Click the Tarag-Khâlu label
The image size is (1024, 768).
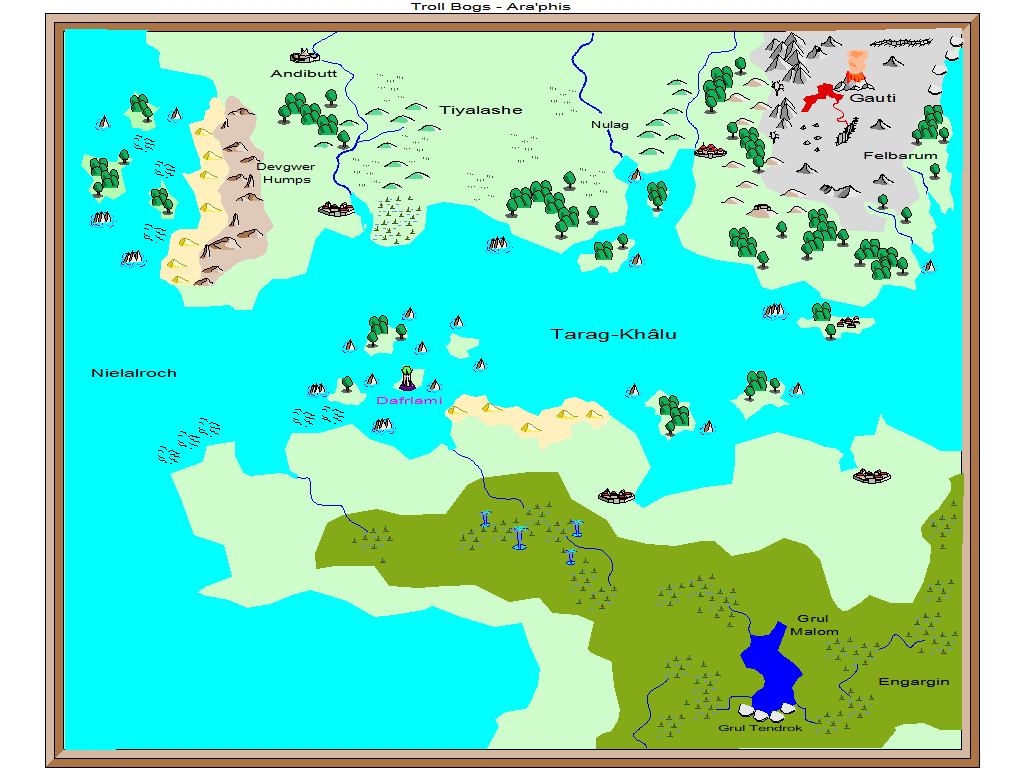[613, 334]
